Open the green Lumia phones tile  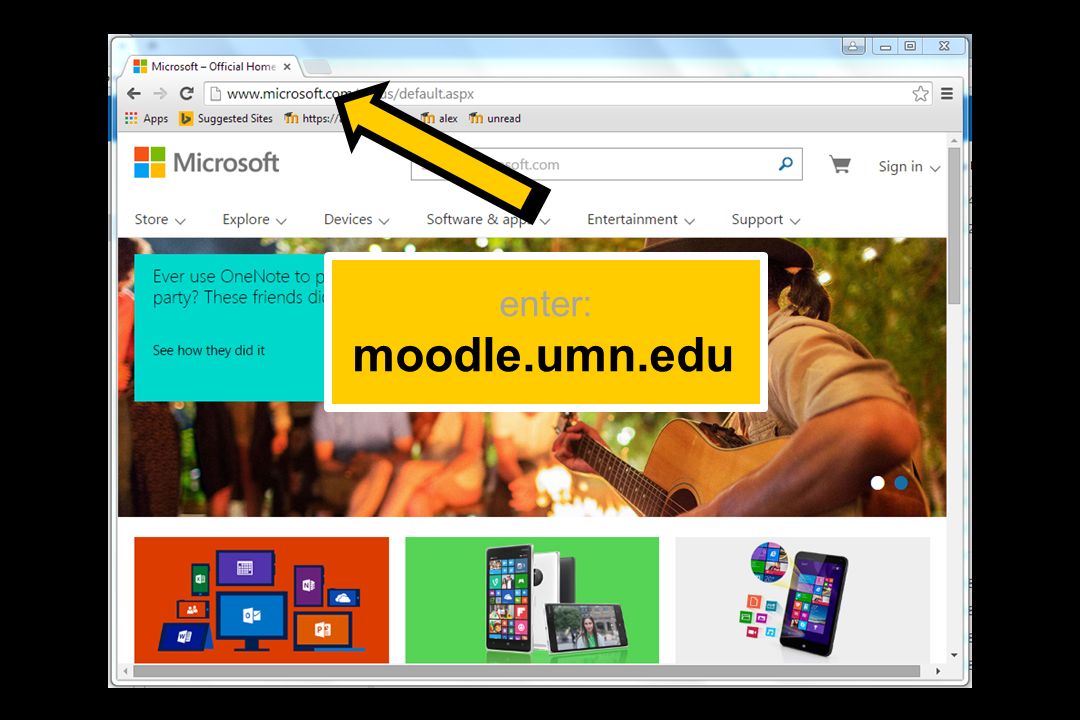click(532, 600)
